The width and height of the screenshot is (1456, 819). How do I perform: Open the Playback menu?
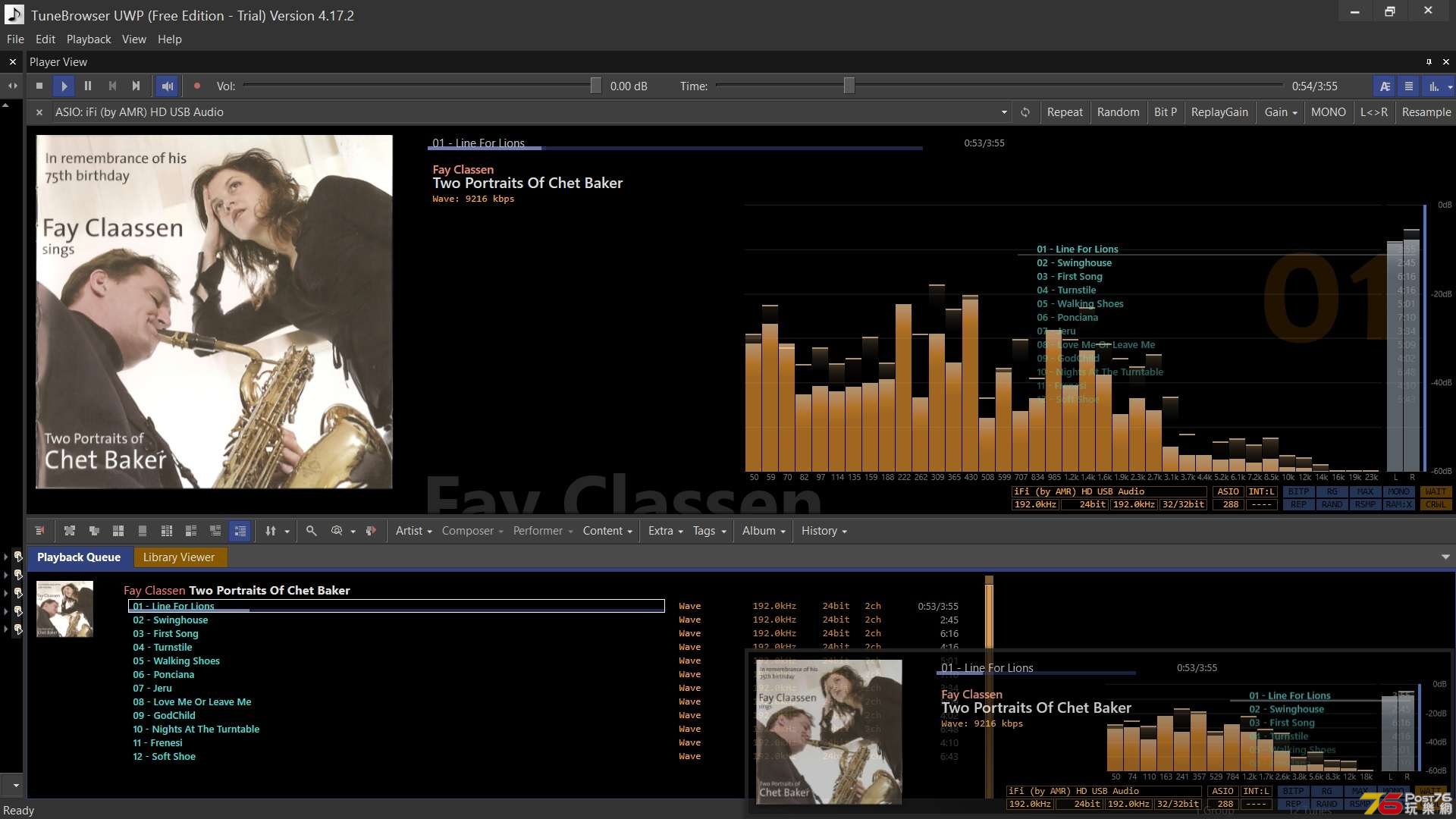click(x=89, y=39)
